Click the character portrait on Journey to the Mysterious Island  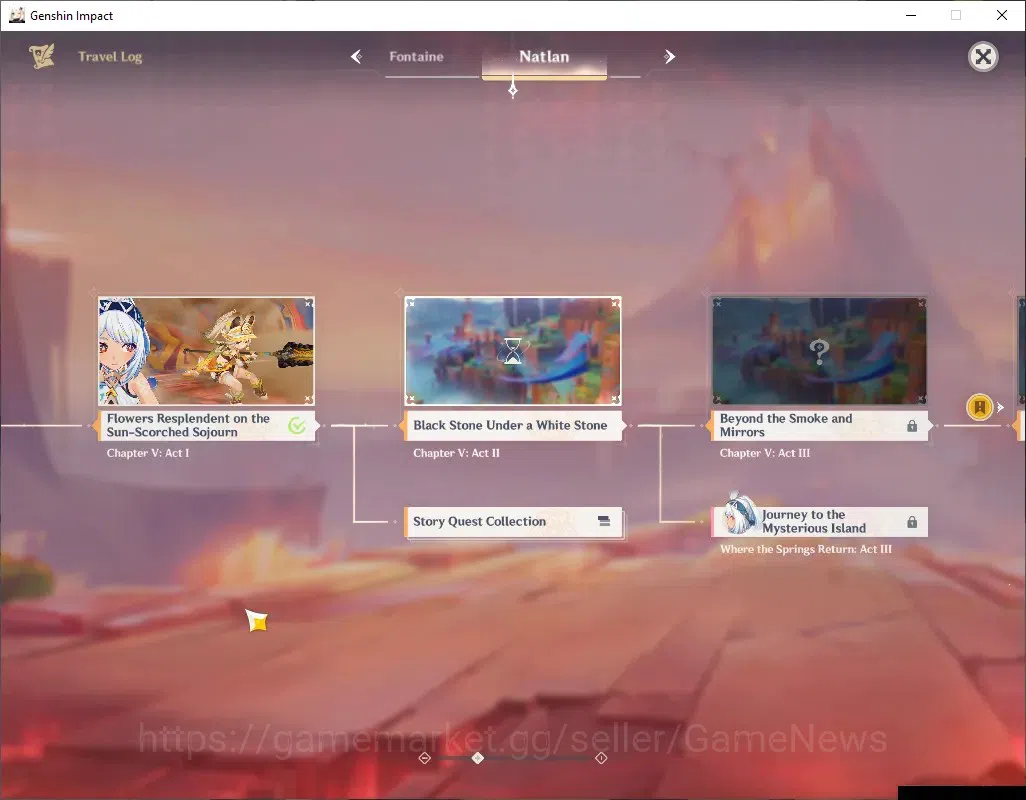(739, 513)
